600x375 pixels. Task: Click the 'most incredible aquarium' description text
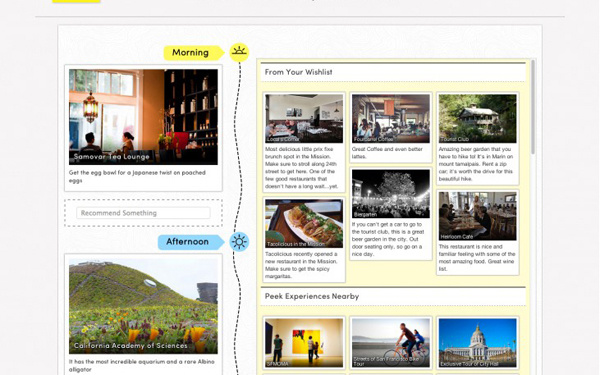tap(142, 365)
